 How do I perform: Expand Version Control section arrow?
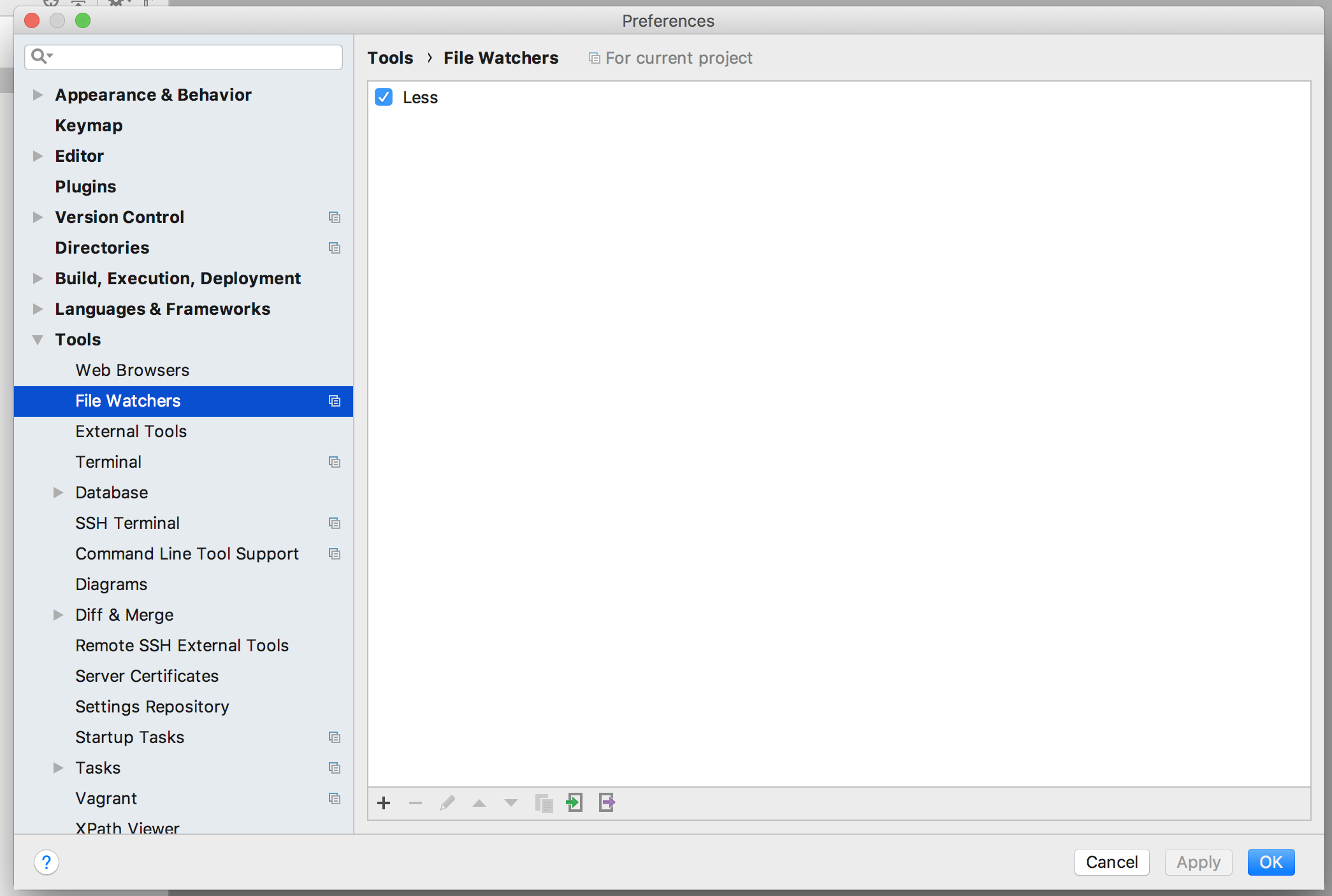tap(38, 217)
